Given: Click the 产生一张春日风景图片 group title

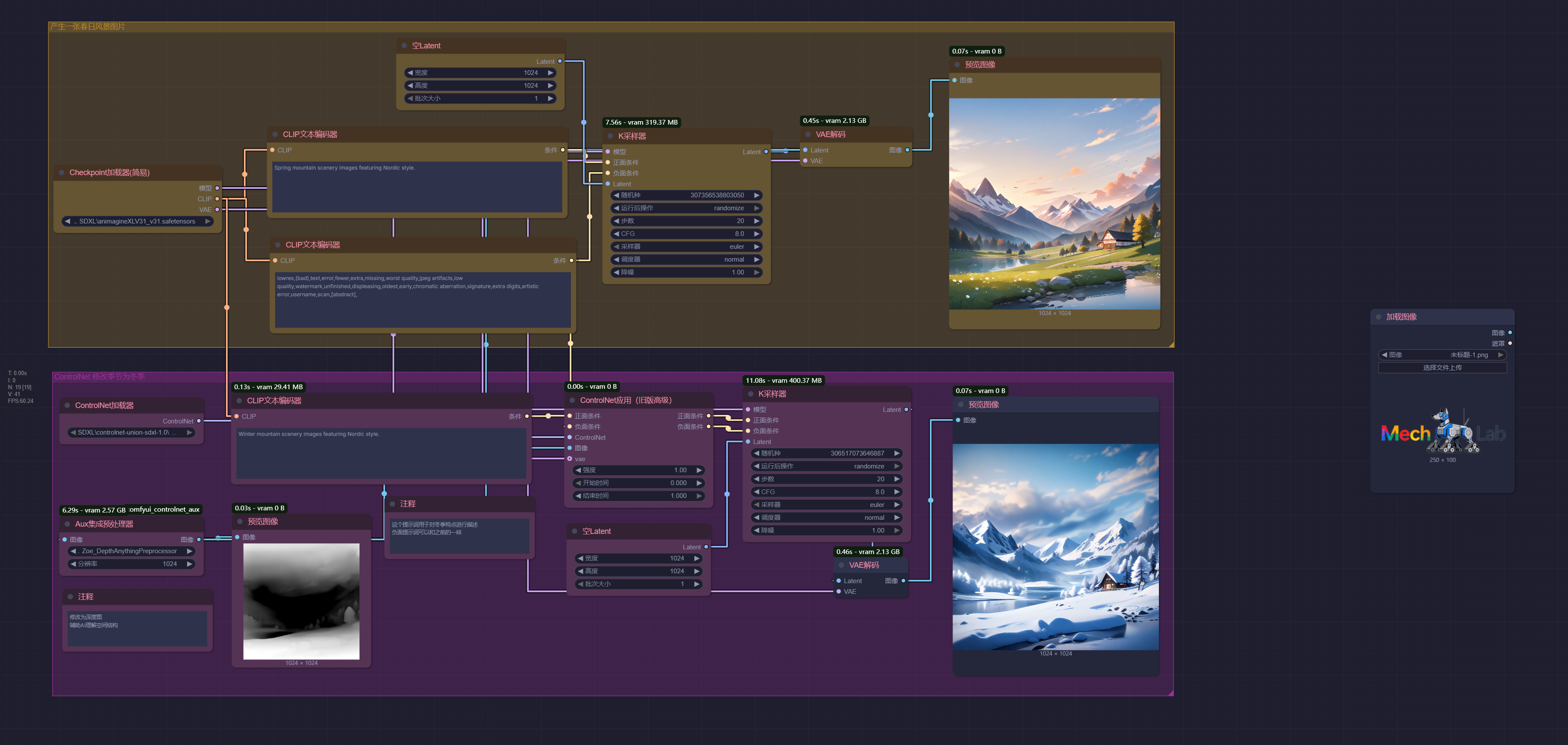Looking at the screenshot, I should click(x=88, y=27).
